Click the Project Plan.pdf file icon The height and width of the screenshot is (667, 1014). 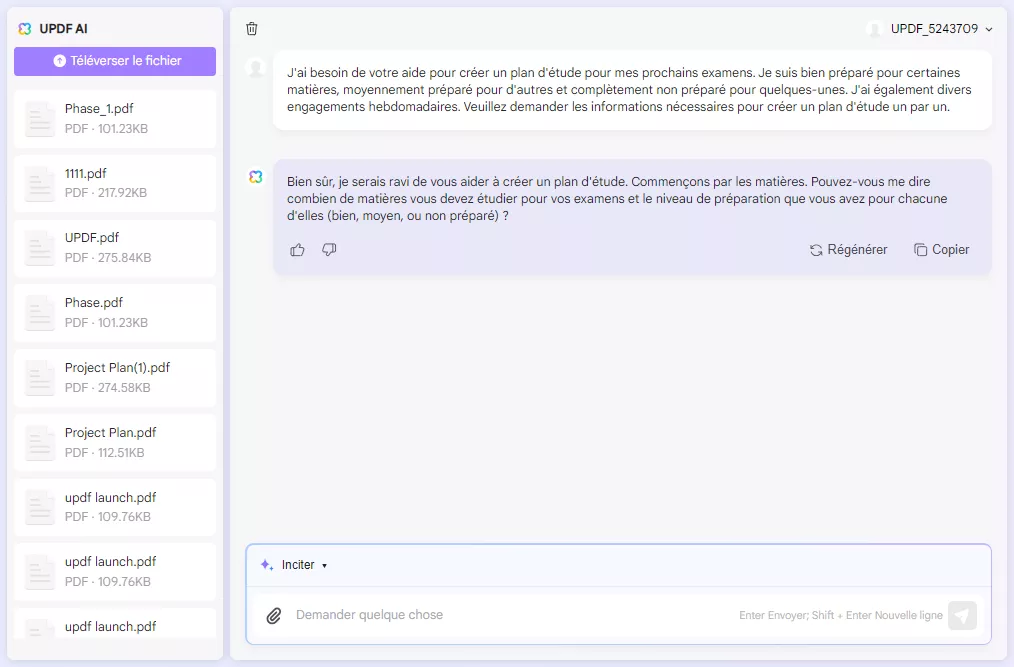pyautogui.click(x=39, y=443)
